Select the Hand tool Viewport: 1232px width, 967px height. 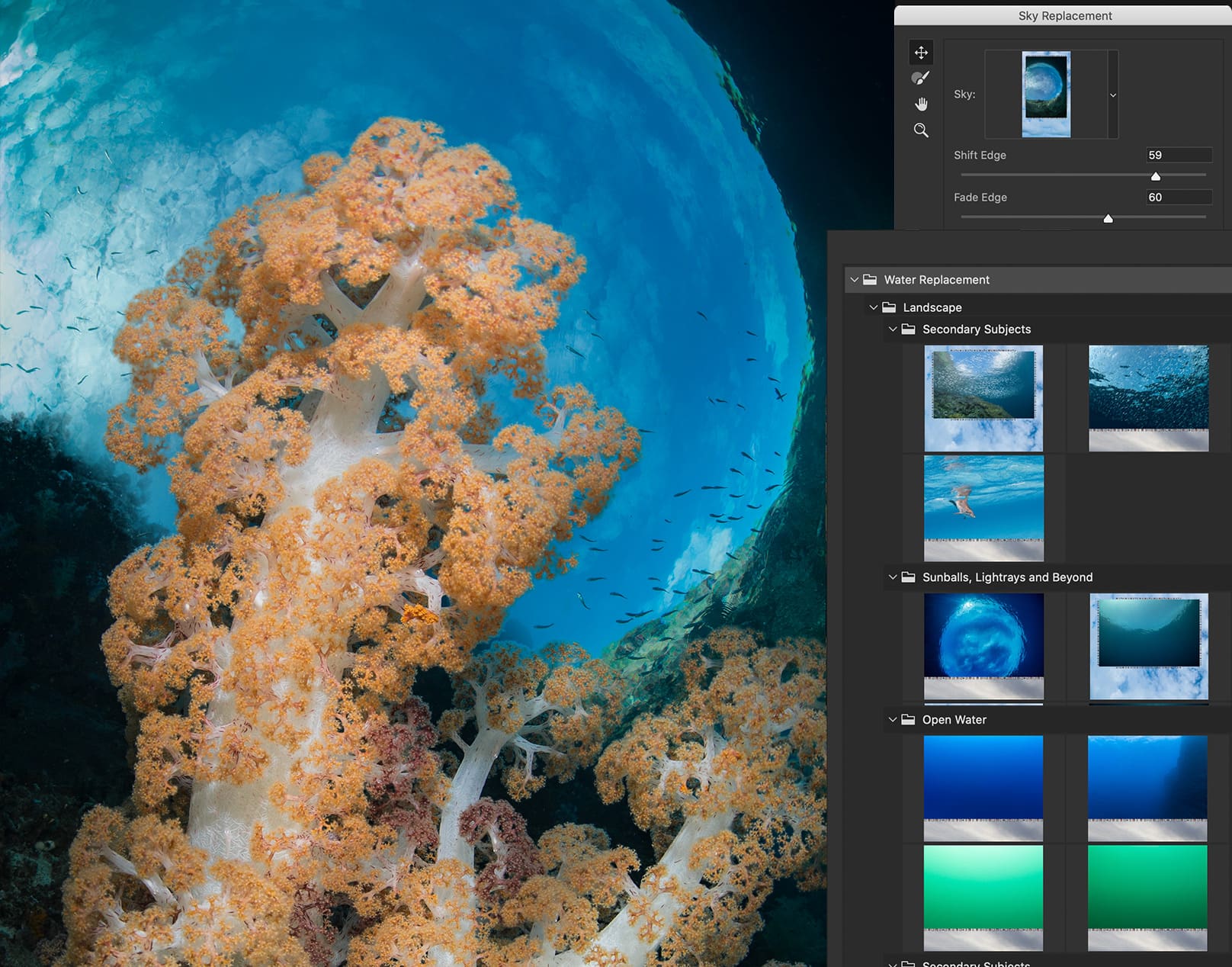tap(921, 104)
